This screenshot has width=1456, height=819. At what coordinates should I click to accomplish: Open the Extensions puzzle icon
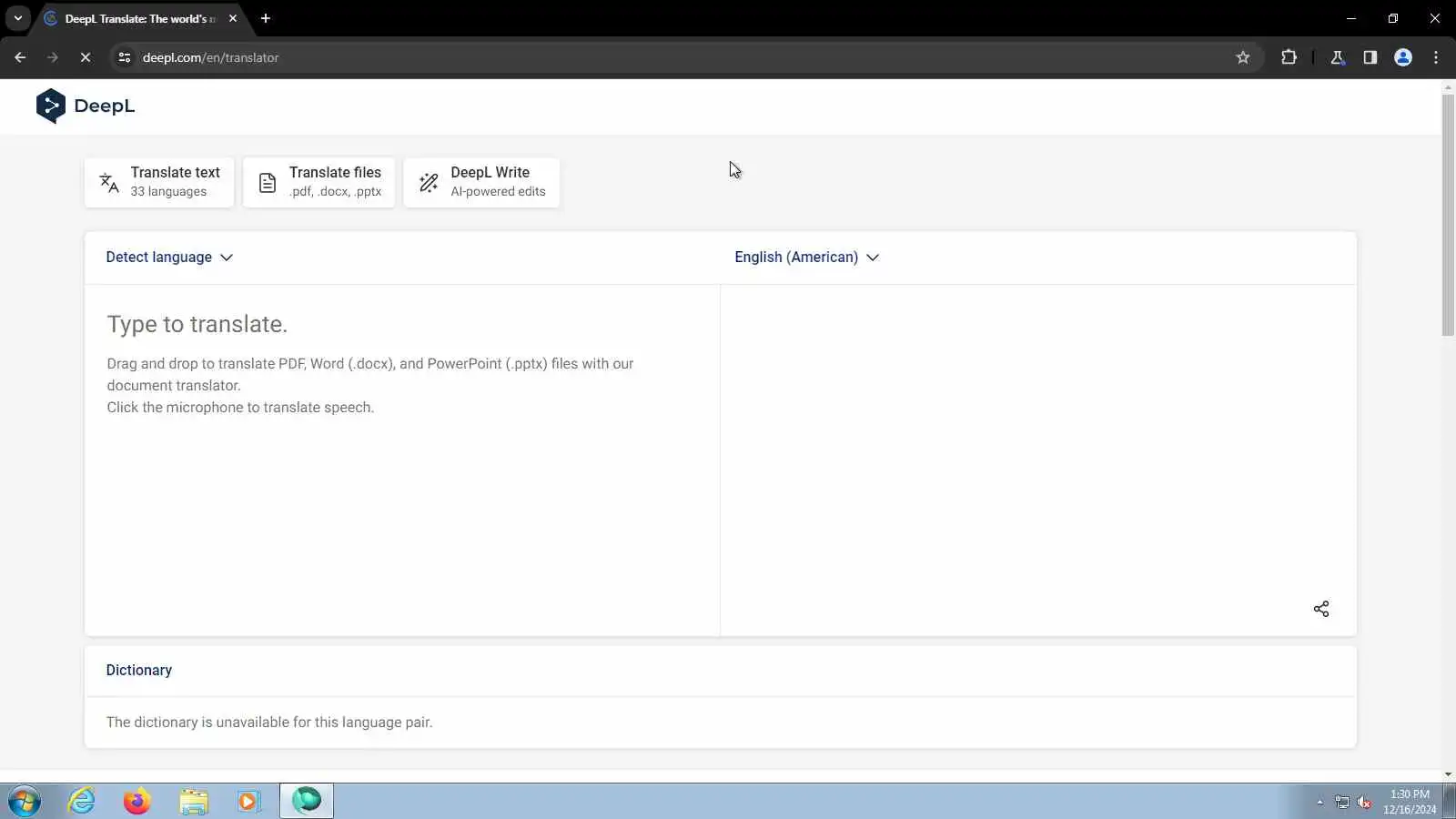coord(1289,57)
